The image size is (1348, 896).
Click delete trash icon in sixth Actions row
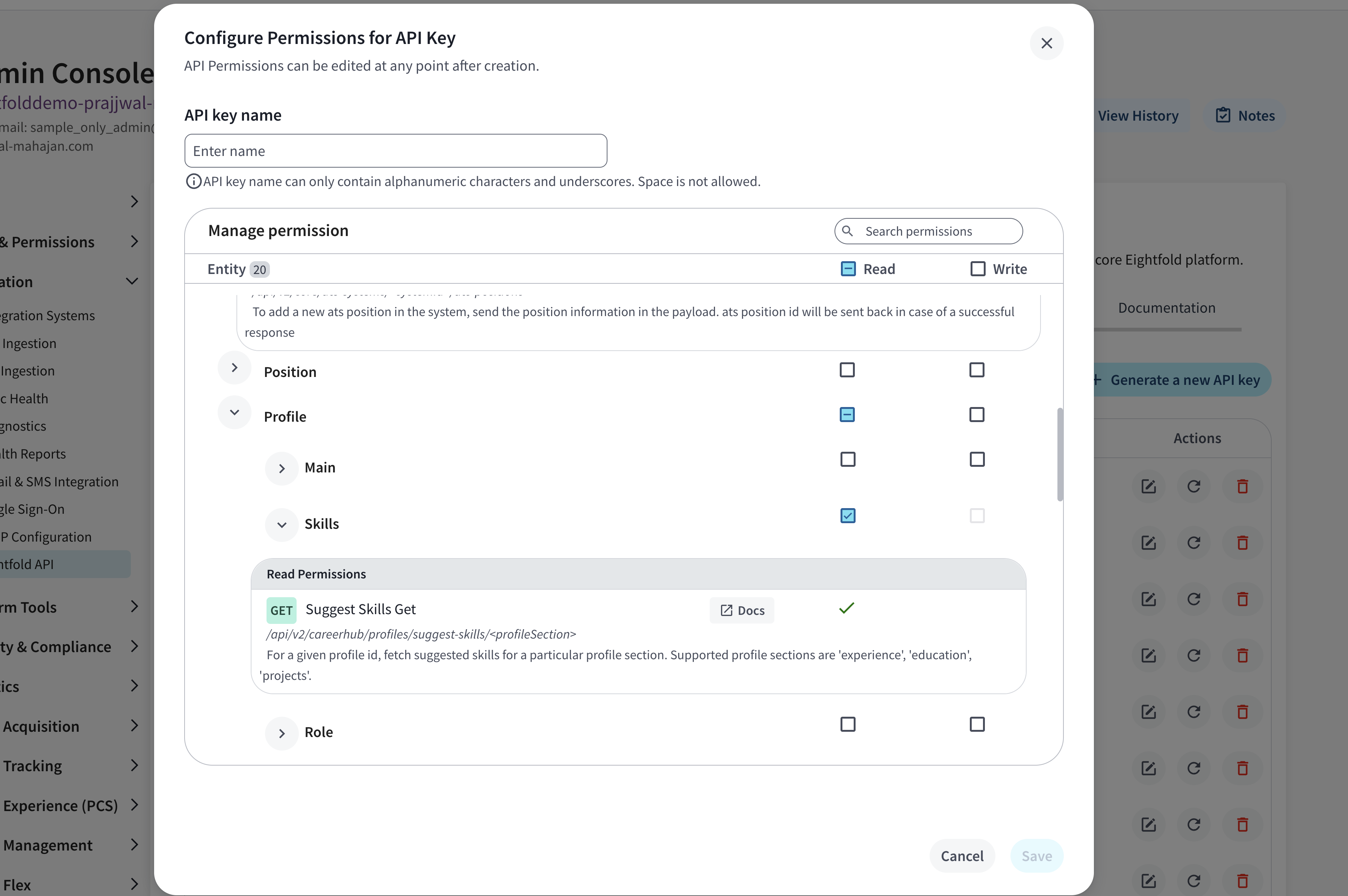click(x=1242, y=768)
